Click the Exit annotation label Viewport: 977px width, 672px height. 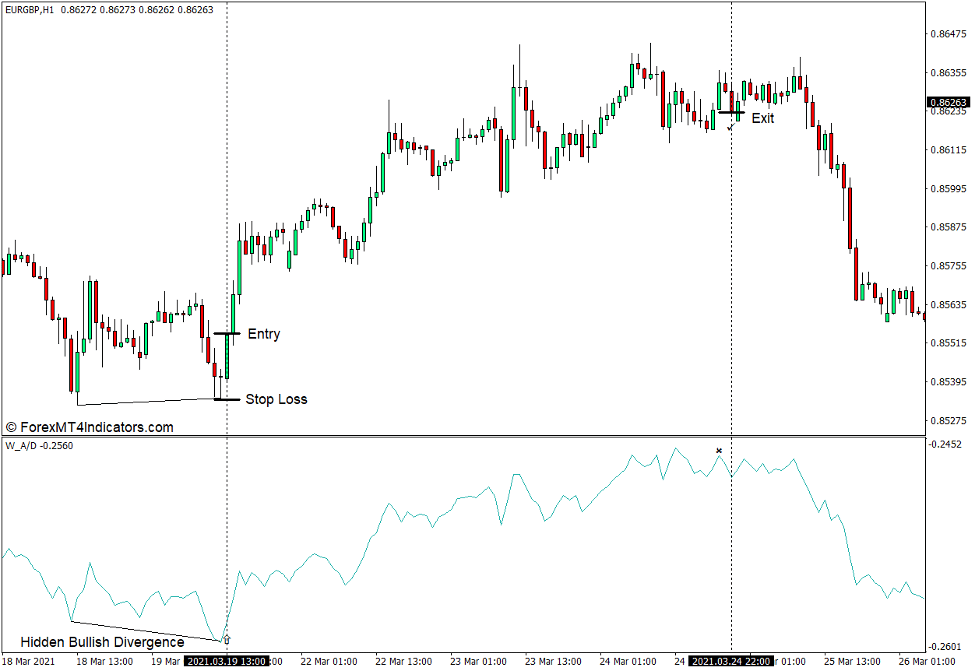click(764, 118)
